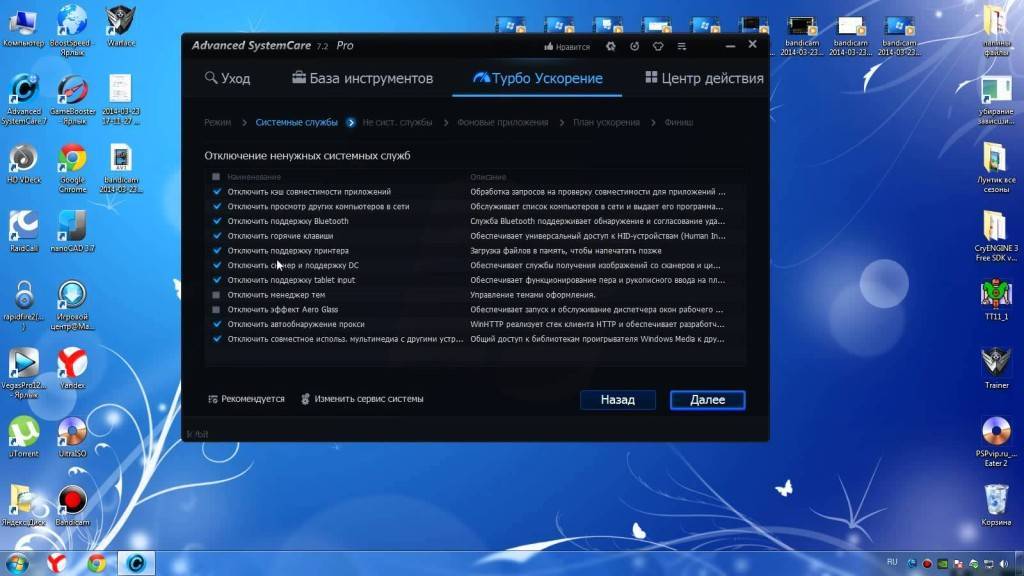The width and height of the screenshot is (1024, 576).
Task: Click Изменить сервис системы
Action: pos(362,399)
